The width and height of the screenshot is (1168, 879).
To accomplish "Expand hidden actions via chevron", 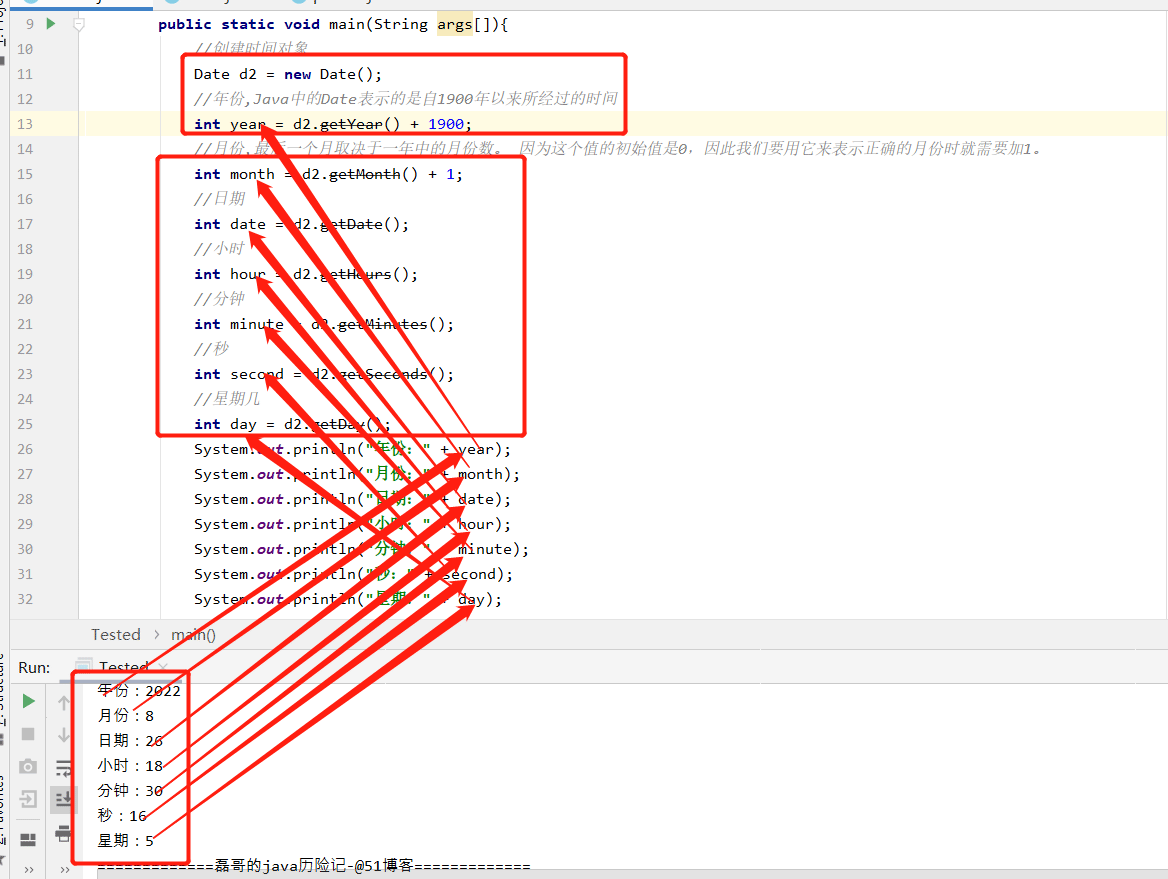I will [29, 868].
